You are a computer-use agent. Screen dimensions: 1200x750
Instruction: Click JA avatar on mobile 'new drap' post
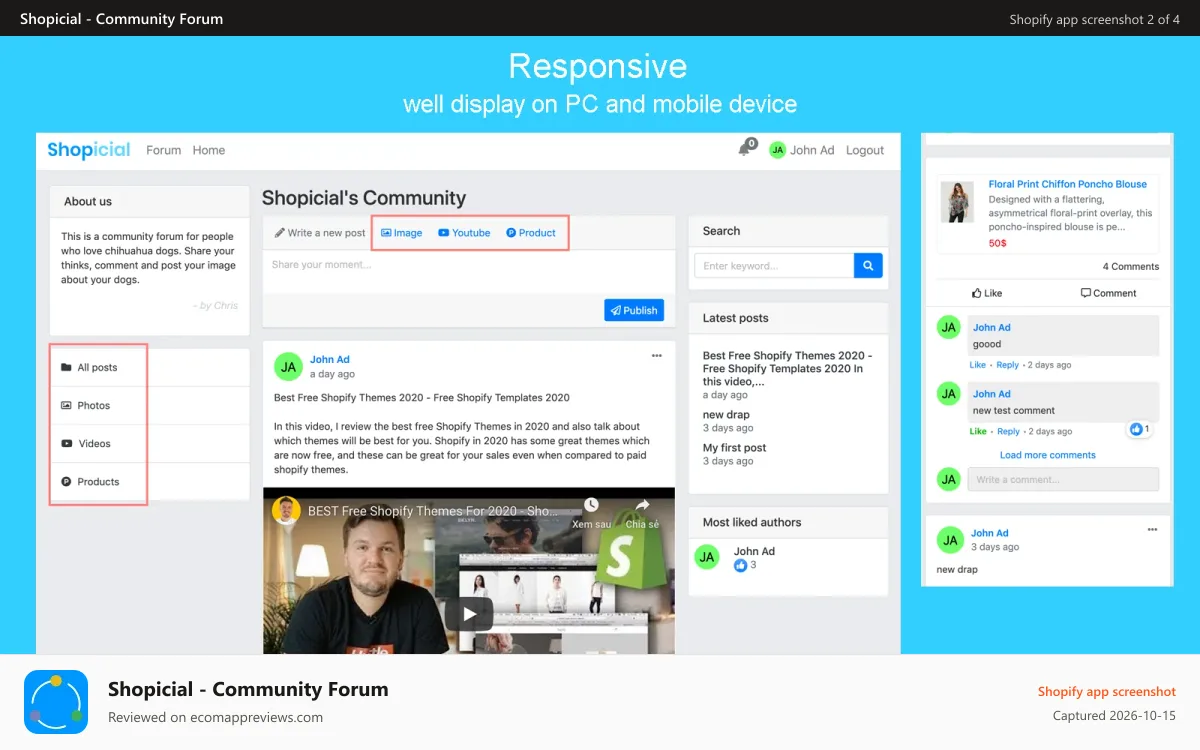[x=949, y=541]
